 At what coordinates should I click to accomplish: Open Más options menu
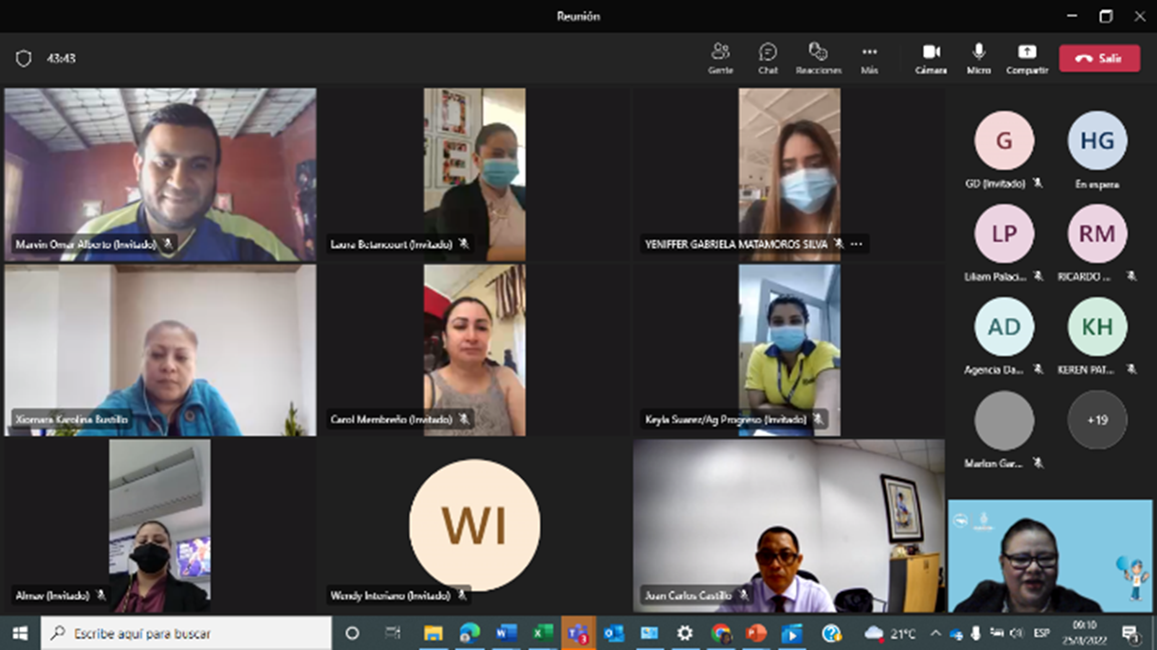coord(869,58)
